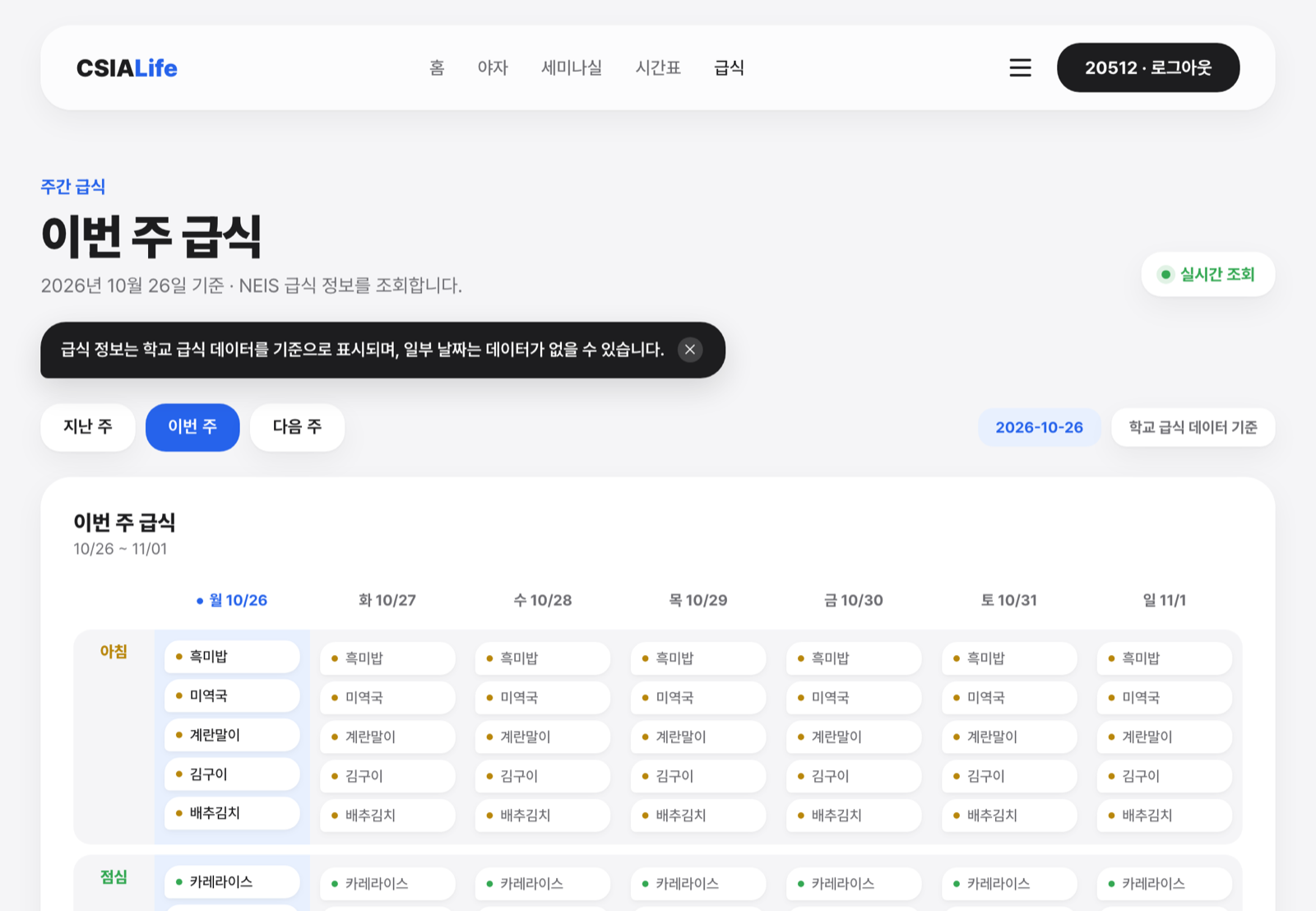This screenshot has height=911, width=1316.
Task: Click the 2026-10-26 date chip
Action: [1039, 427]
